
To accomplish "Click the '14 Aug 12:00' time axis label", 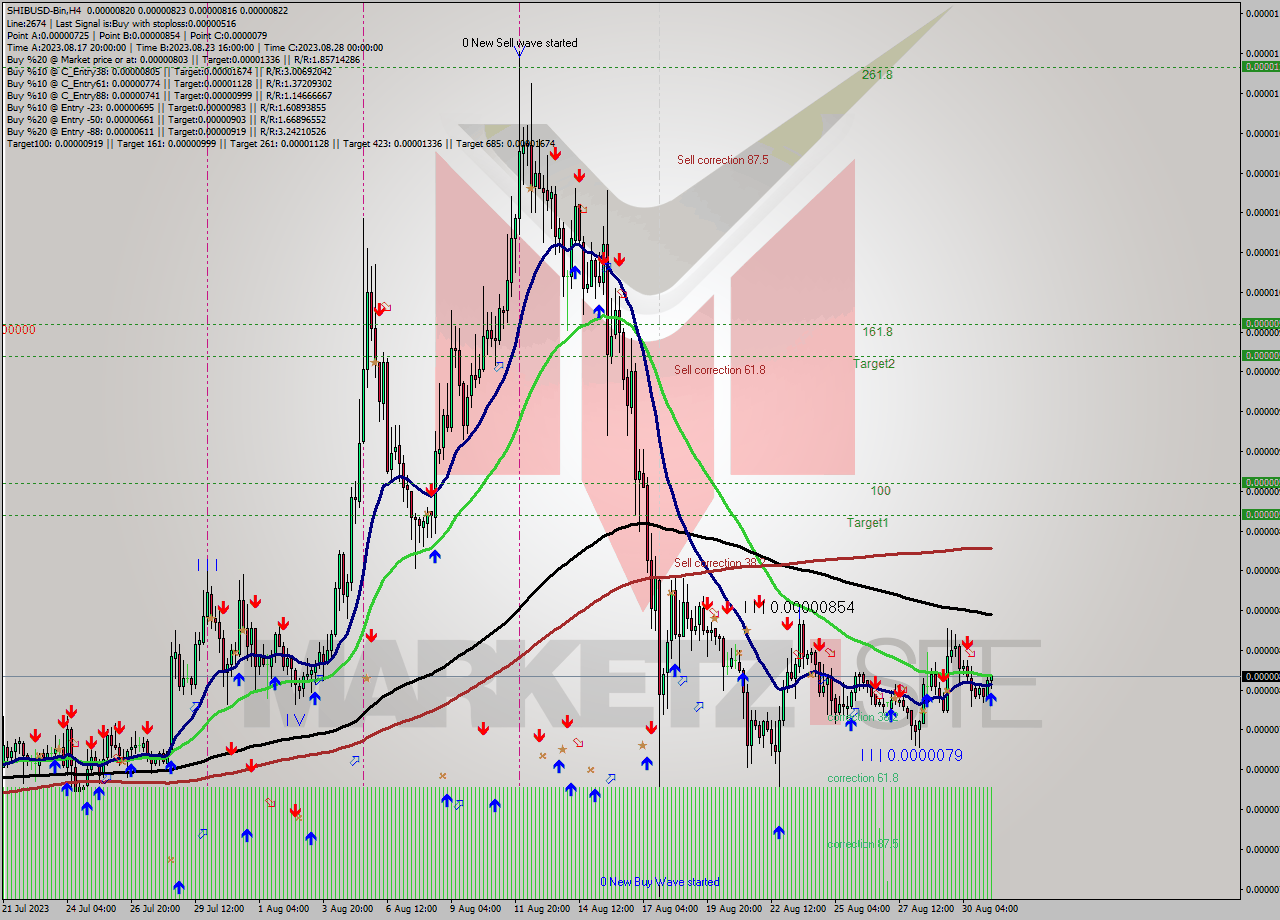I will point(606,909).
